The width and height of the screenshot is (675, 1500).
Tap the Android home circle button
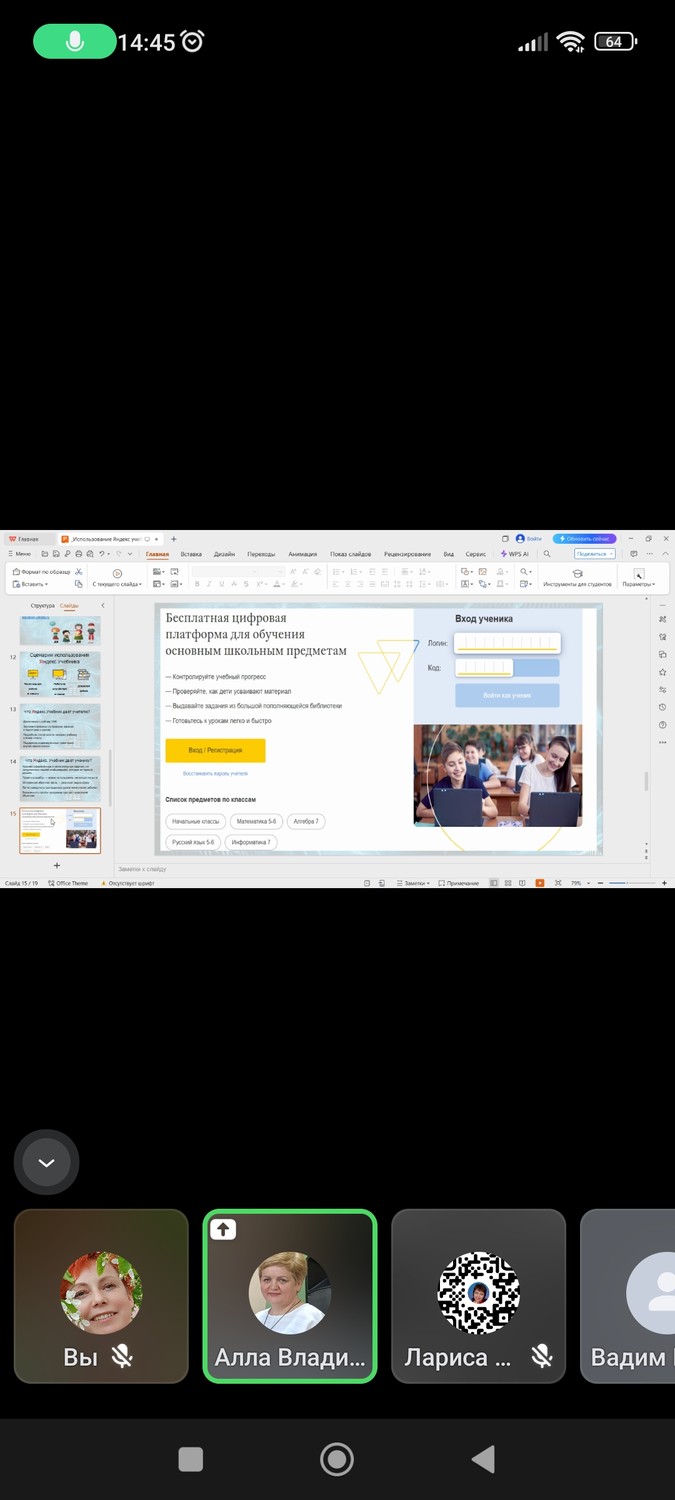(x=337, y=1459)
